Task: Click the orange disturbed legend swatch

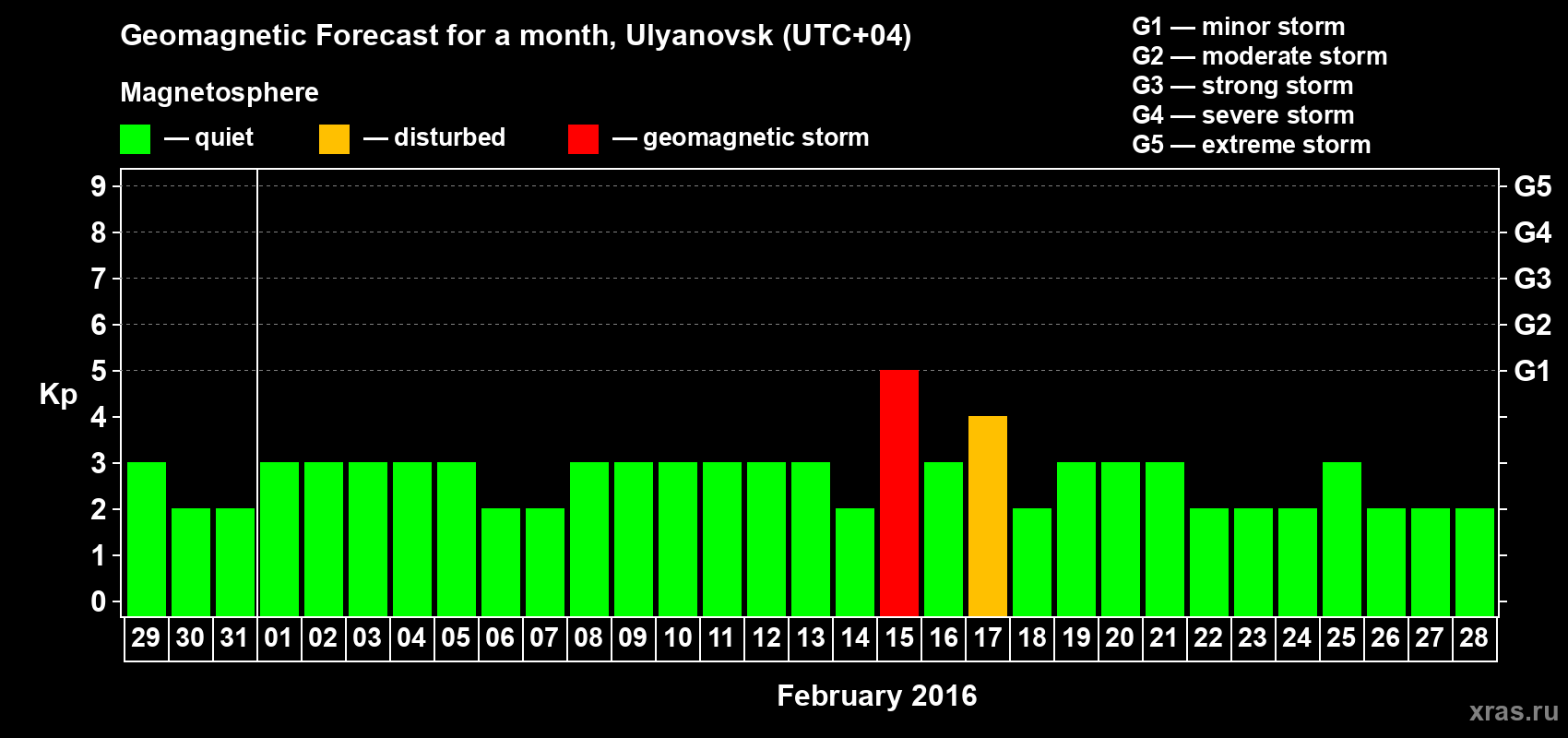Action: [x=334, y=139]
